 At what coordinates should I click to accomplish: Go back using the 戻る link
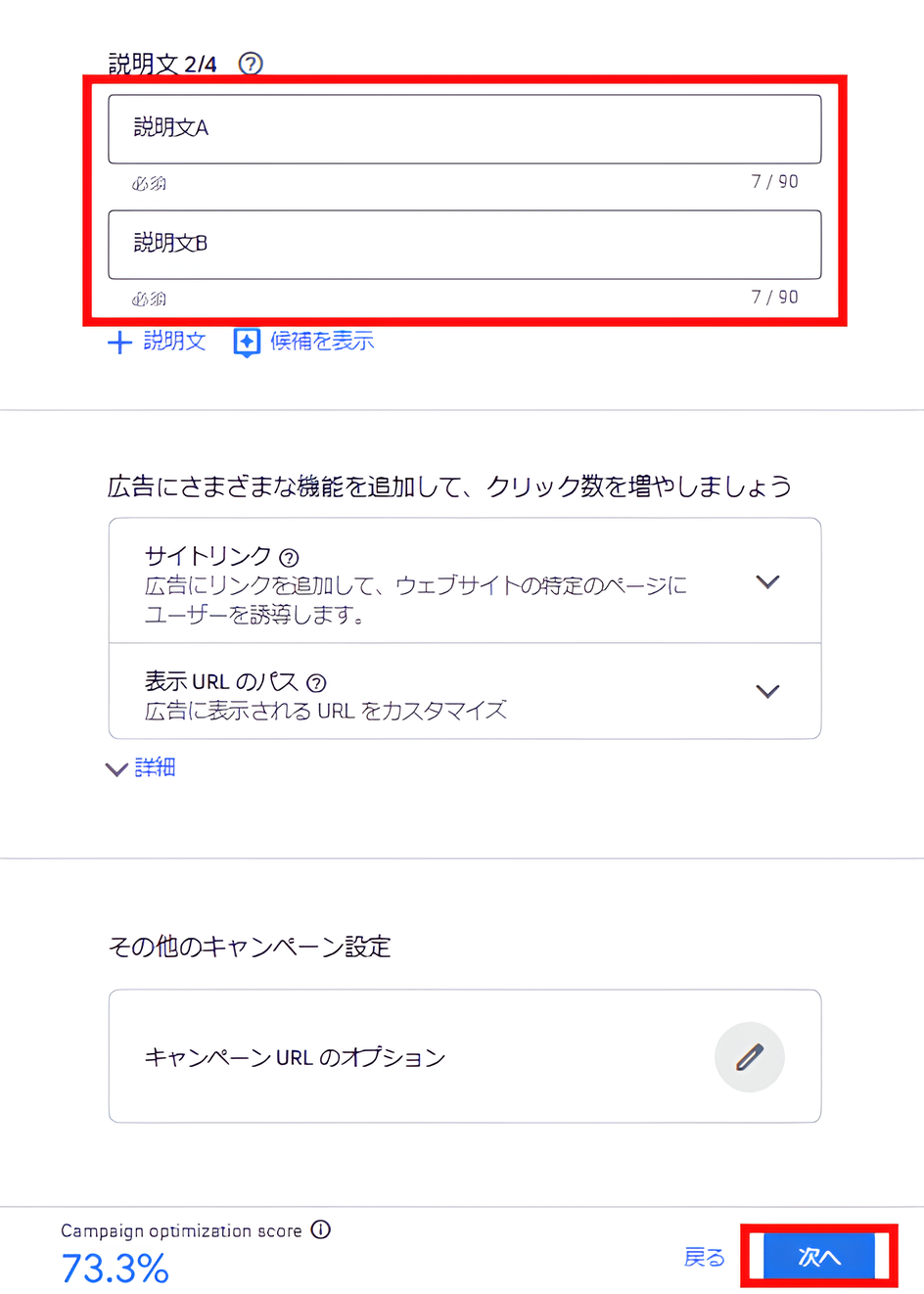click(x=703, y=1258)
